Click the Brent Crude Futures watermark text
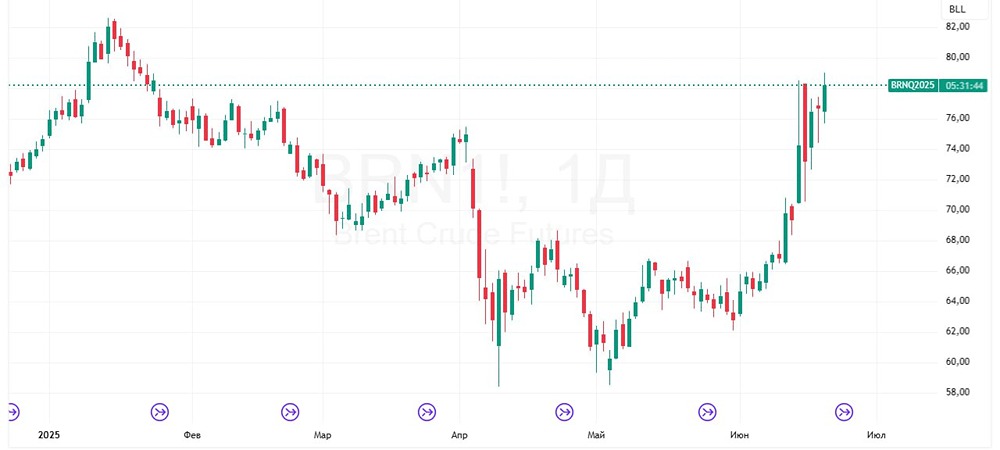 [472, 236]
